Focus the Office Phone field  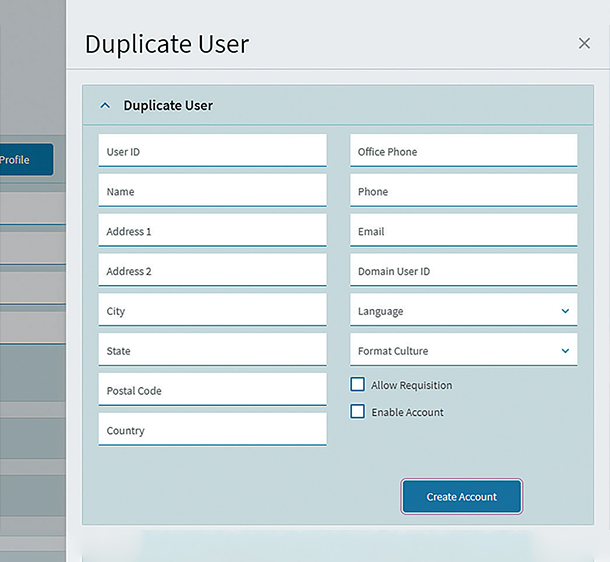click(x=463, y=152)
